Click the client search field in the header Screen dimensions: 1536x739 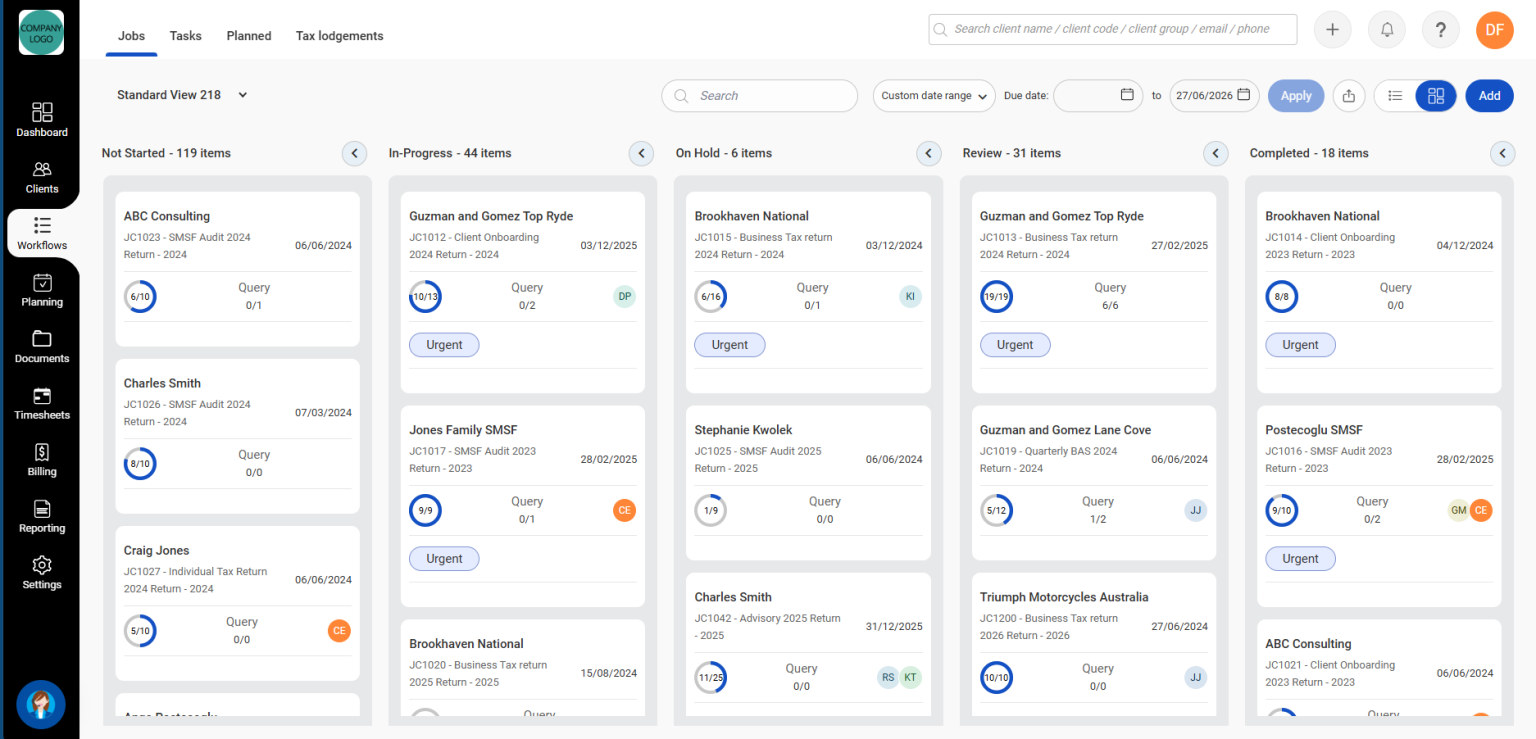pyautogui.click(x=1113, y=30)
